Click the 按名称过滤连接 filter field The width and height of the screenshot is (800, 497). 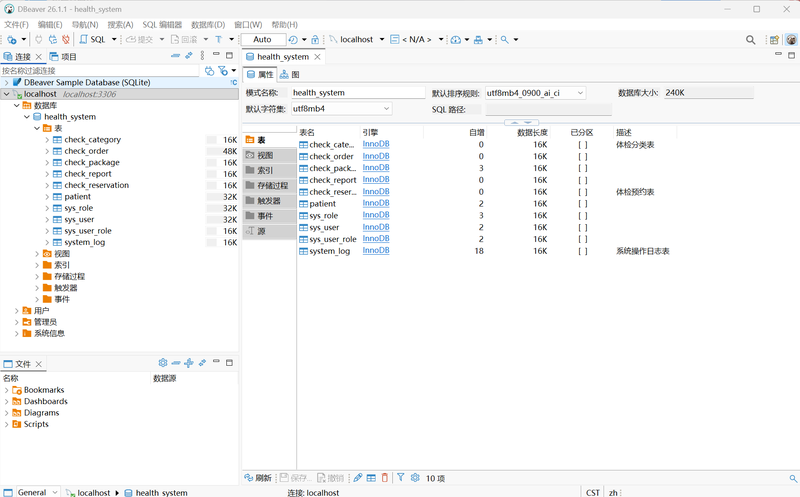[x=99, y=71]
